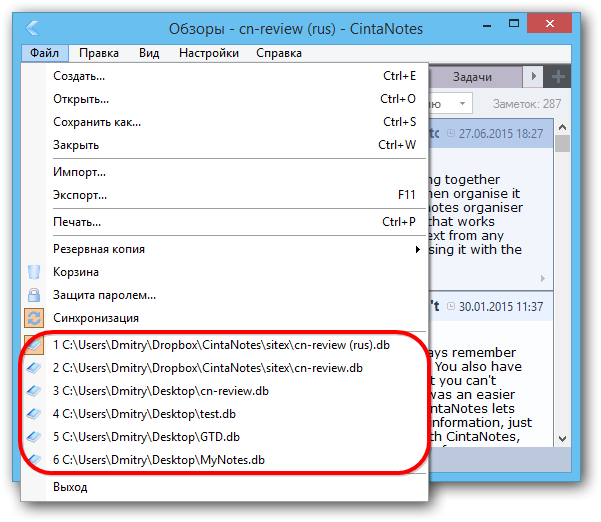
Task: Open the Файл menu
Action: [44, 53]
